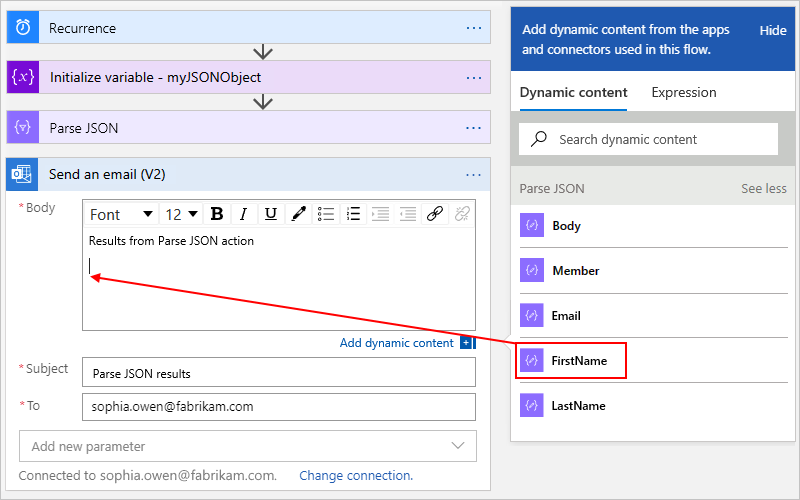Toggle bold formatting in email body
The height and width of the screenshot is (500, 800).
pyautogui.click(x=217, y=214)
